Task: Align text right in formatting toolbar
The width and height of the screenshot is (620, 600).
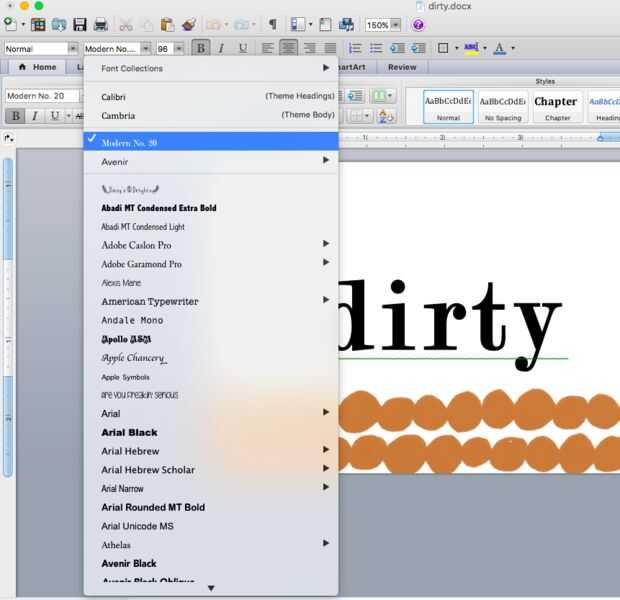Action: (x=310, y=48)
